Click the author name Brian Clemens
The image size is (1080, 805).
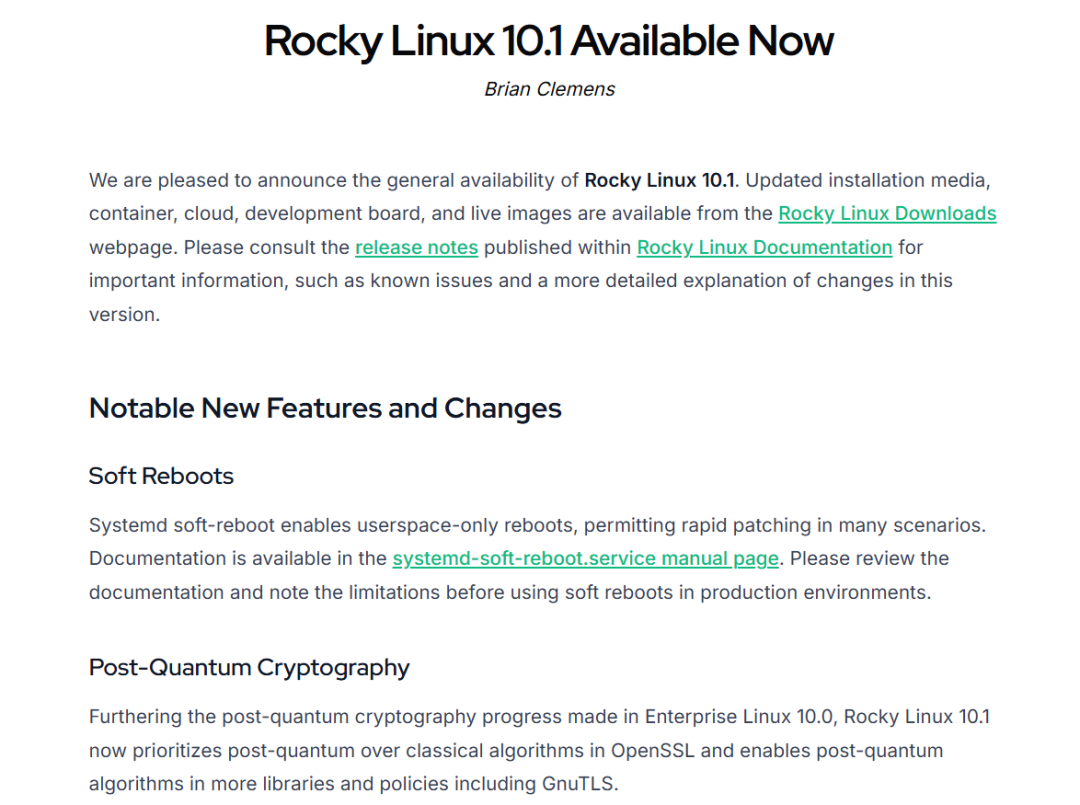549,89
